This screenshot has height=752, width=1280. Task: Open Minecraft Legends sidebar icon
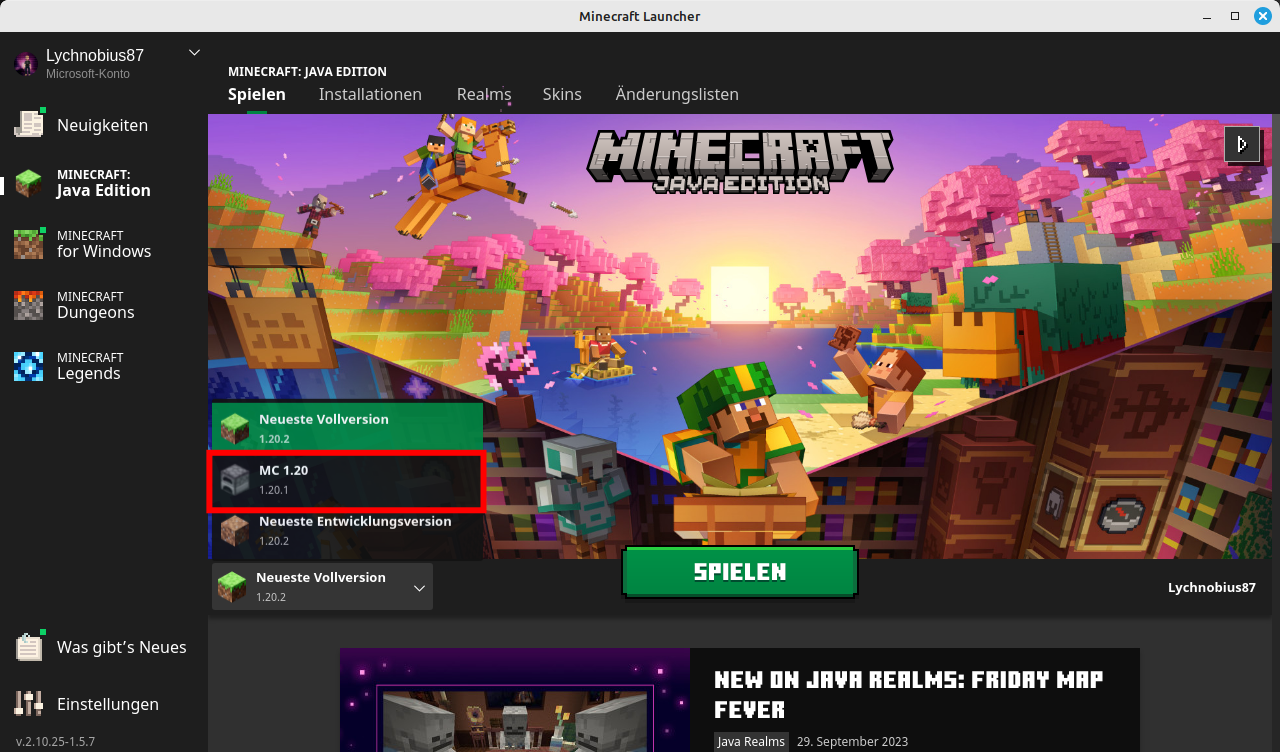point(29,366)
